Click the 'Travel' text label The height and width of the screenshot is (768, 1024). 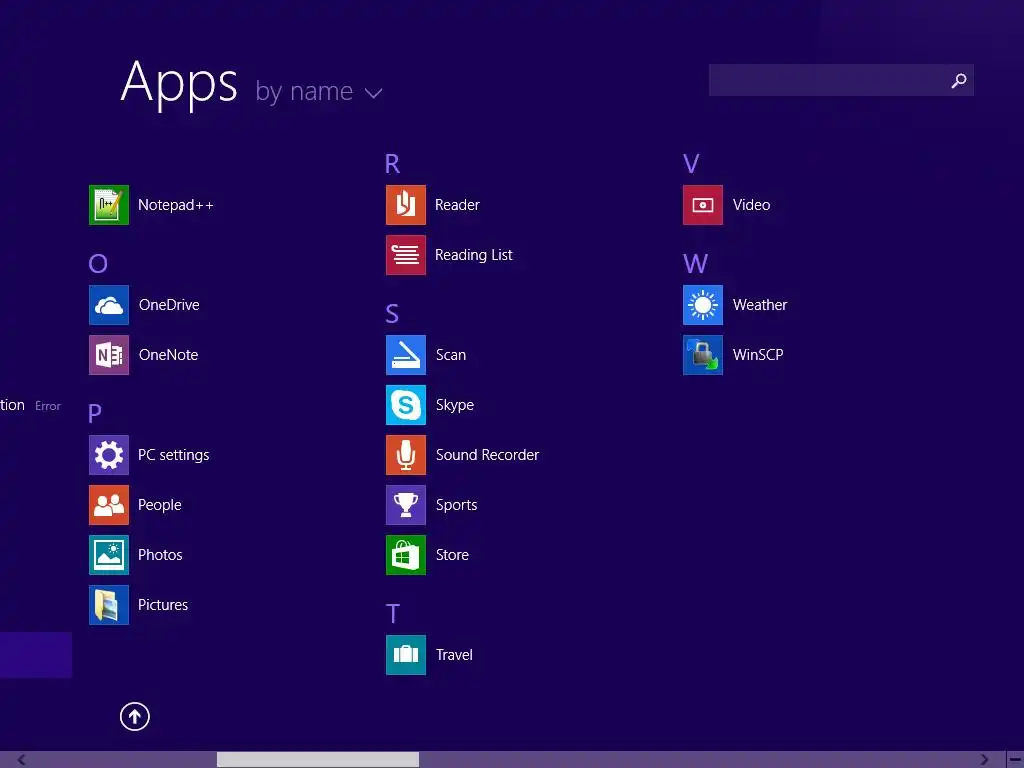[x=454, y=654]
